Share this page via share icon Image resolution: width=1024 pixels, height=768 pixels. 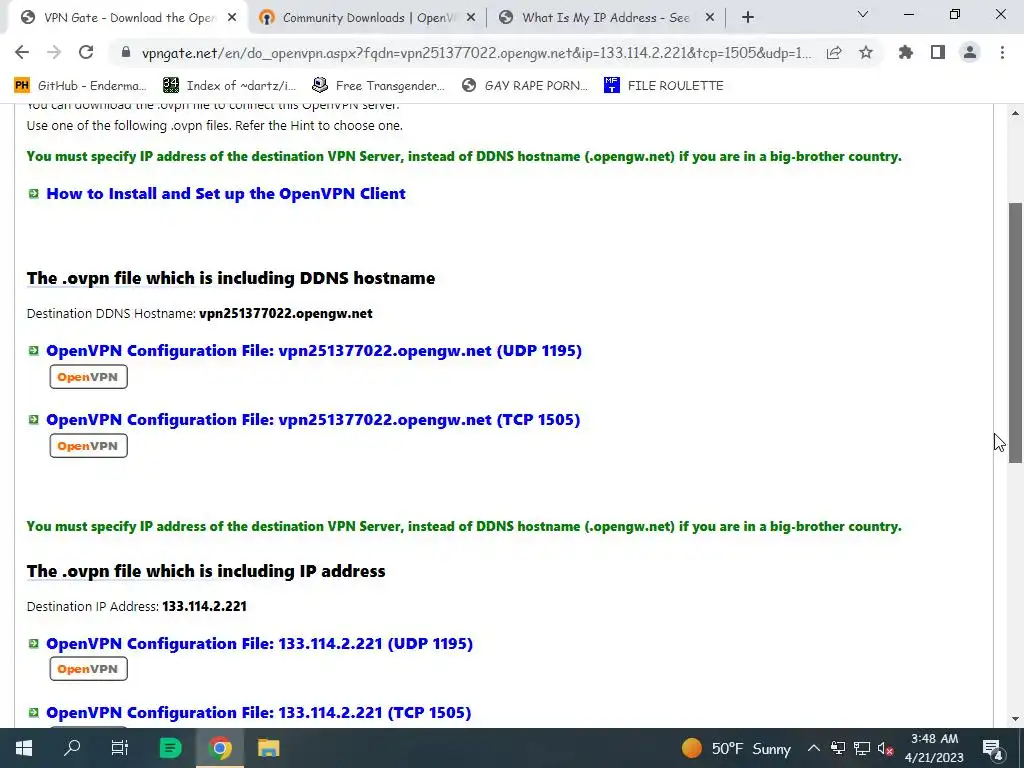(x=834, y=53)
